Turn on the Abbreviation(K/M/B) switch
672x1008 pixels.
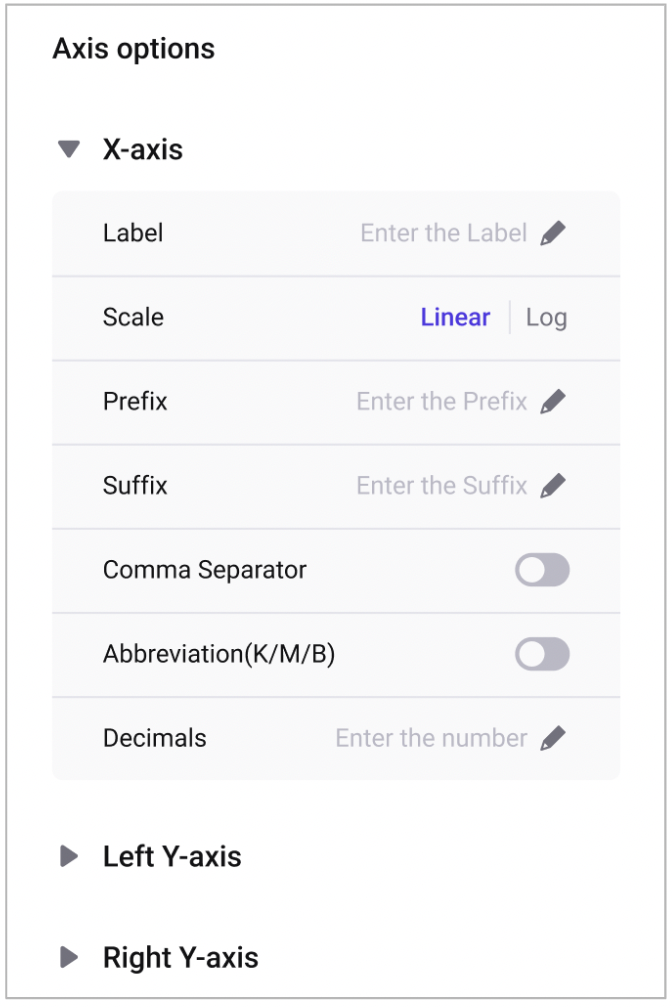point(542,655)
